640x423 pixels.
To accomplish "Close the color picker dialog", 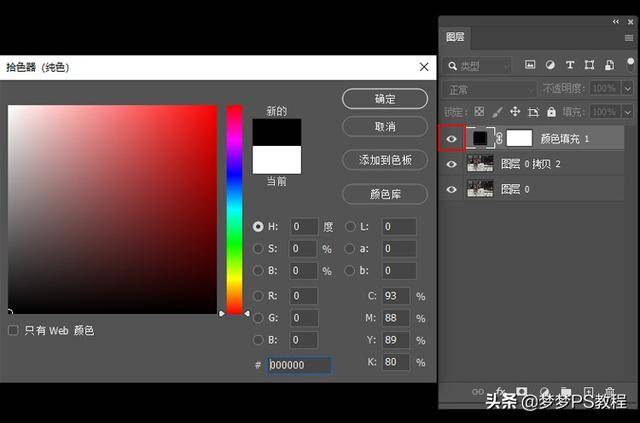I will 424,67.
